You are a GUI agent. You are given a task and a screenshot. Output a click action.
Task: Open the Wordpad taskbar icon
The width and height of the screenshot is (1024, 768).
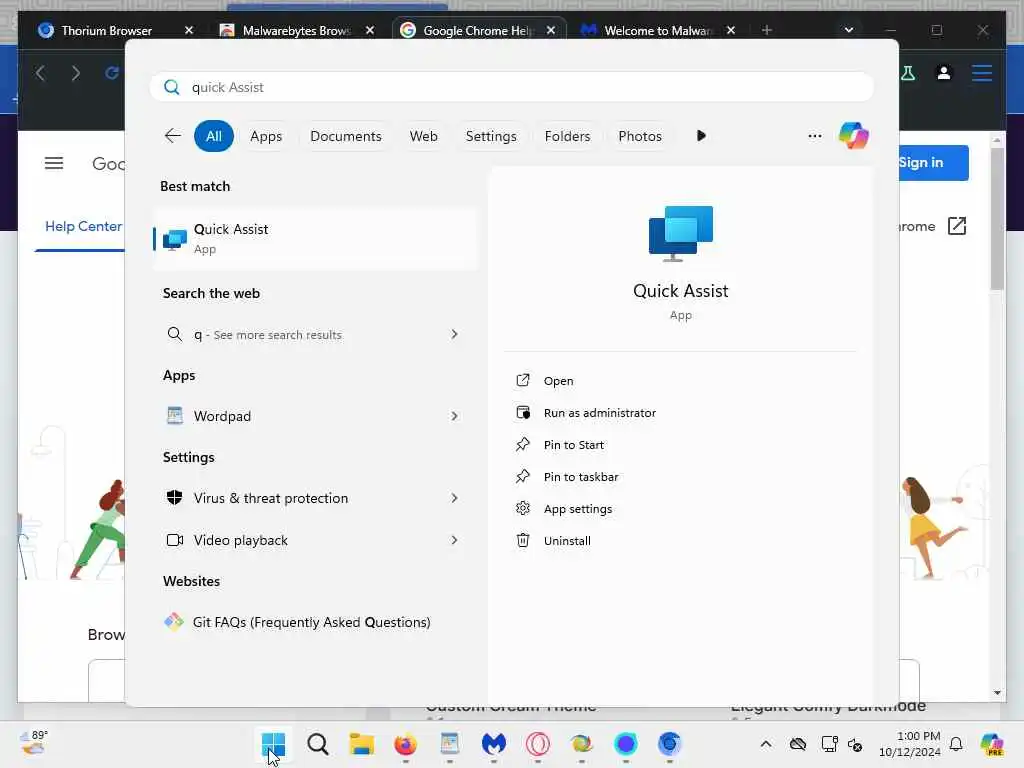[449, 744]
